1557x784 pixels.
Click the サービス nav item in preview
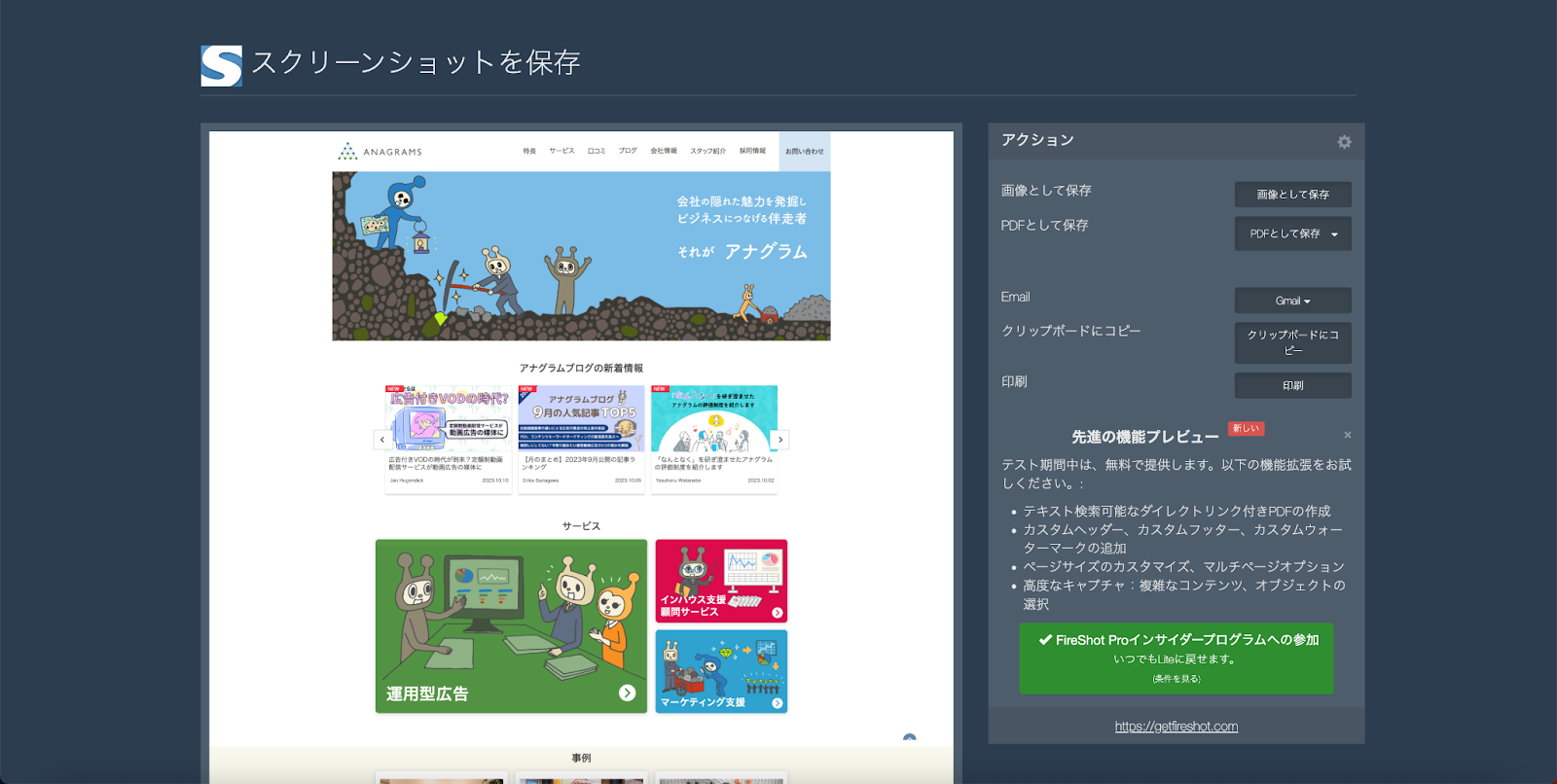click(561, 152)
